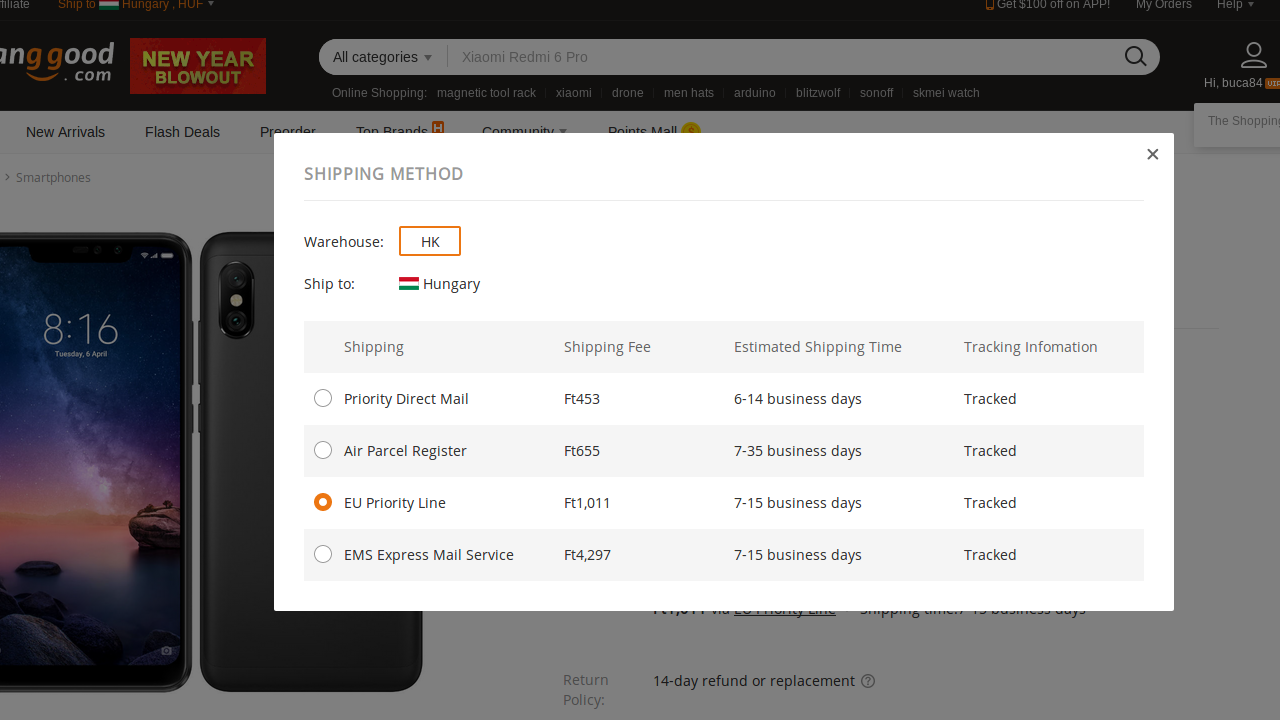Click 6-14 business days cell
Image resolution: width=1280 pixels, height=720 pixels.
[x=798, y=398]
